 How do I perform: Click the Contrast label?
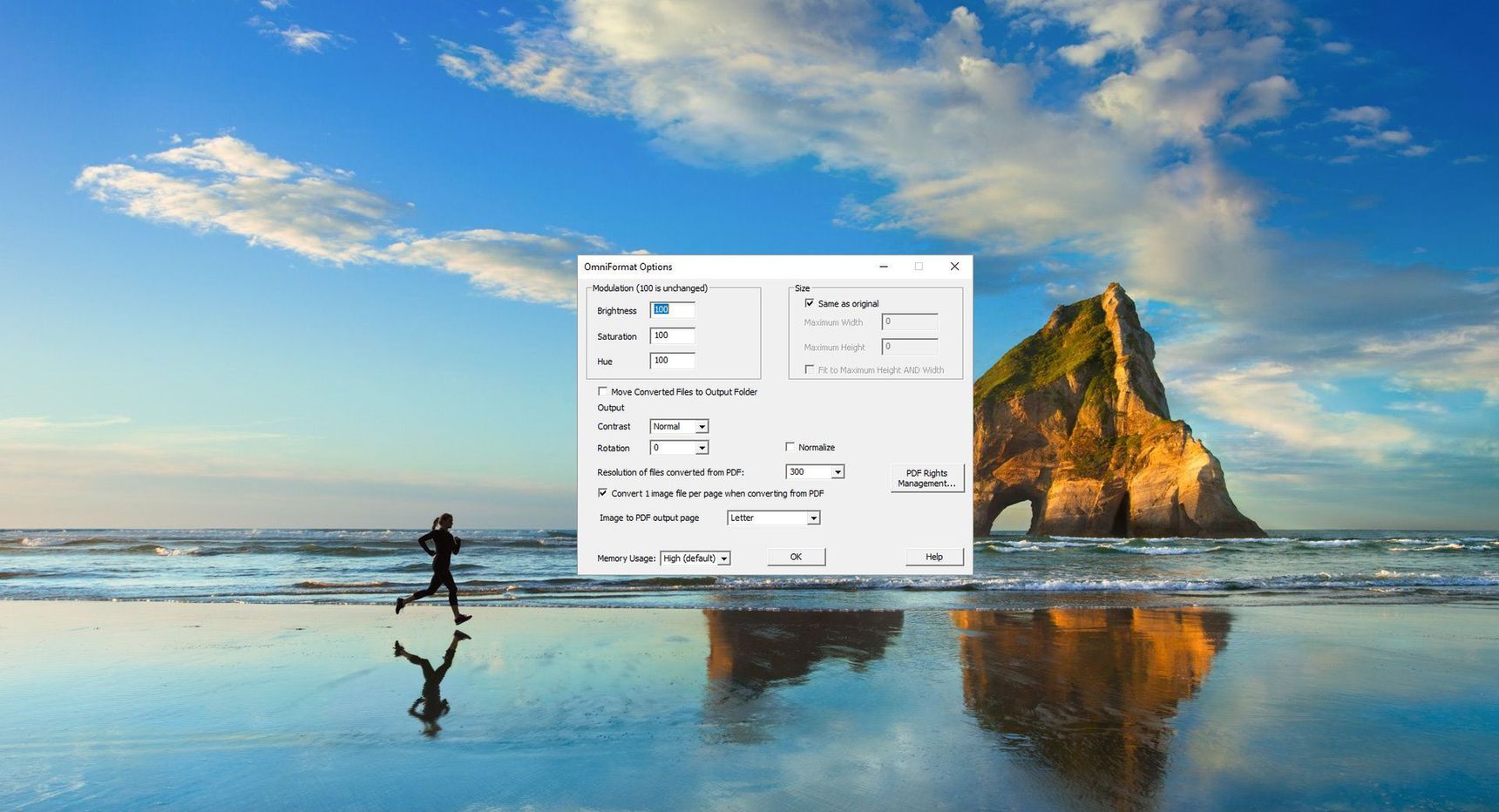click(x=614, y=427)
